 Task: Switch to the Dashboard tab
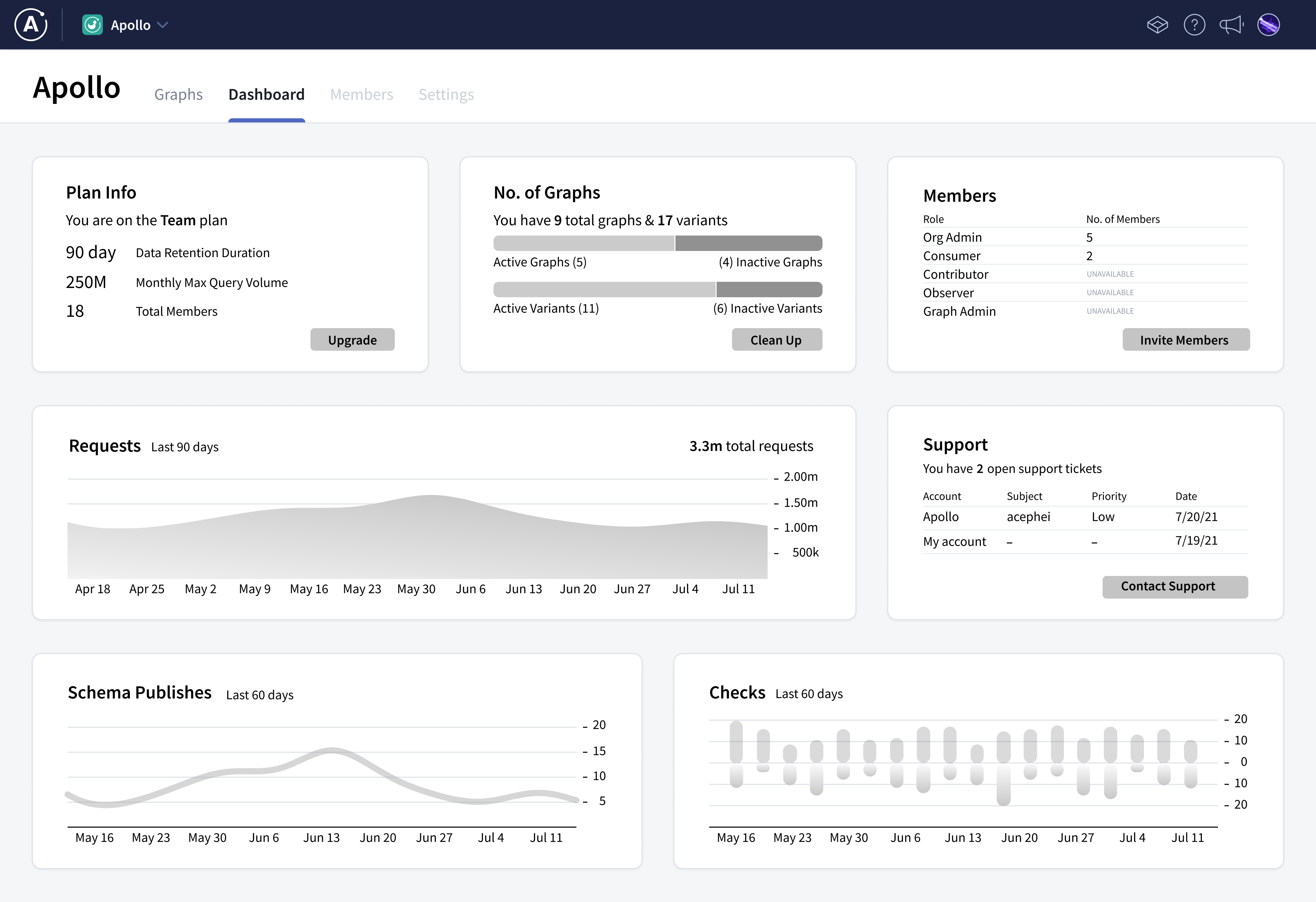(266, 94)
